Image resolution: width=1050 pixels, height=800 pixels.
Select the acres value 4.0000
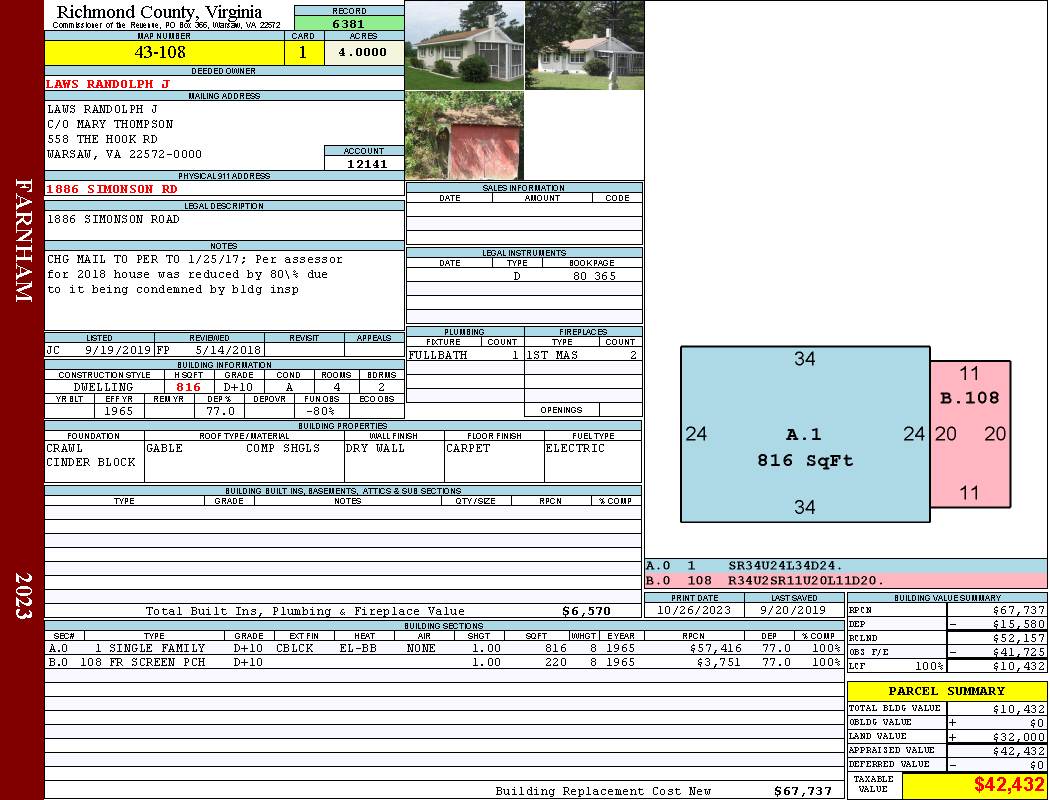coord(363,53)
